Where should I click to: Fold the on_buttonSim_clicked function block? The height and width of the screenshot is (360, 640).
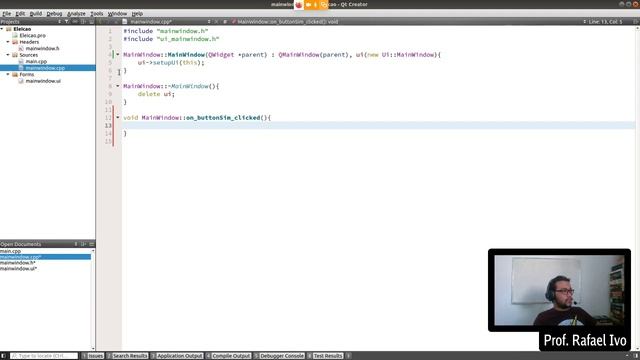coord(118,117)
